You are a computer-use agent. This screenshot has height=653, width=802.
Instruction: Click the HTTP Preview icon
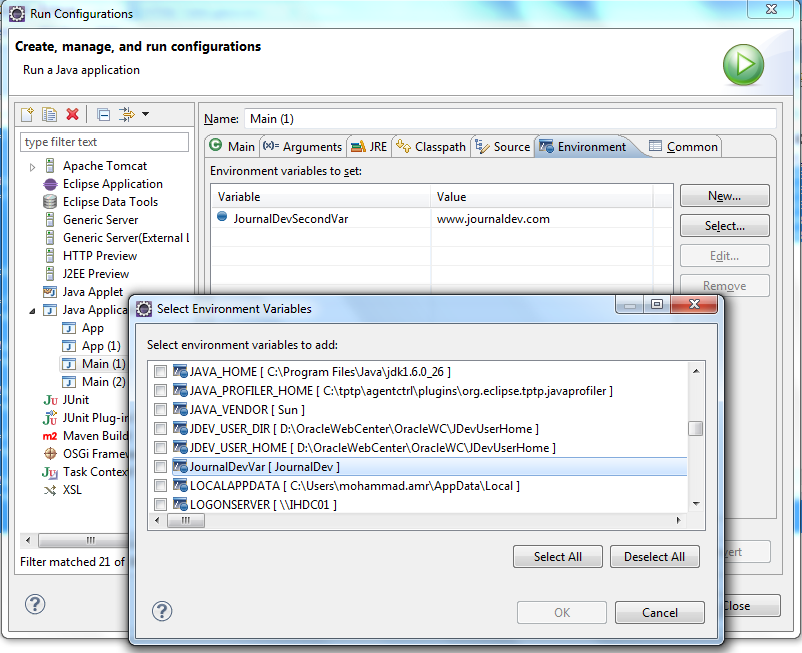pyautogui.click(x=50, y=256)
